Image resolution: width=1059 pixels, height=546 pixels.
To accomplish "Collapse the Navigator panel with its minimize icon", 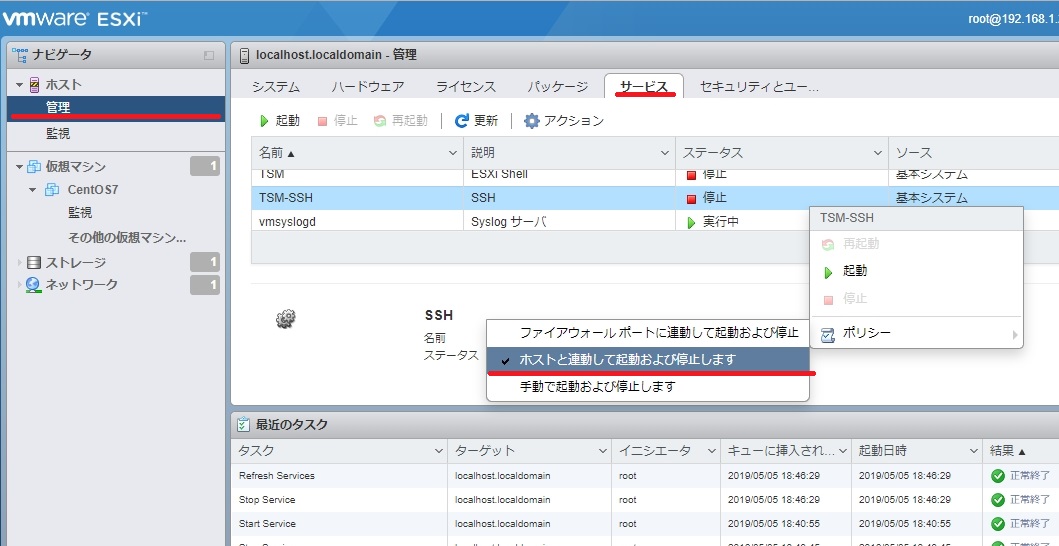I will coord(209,55).
